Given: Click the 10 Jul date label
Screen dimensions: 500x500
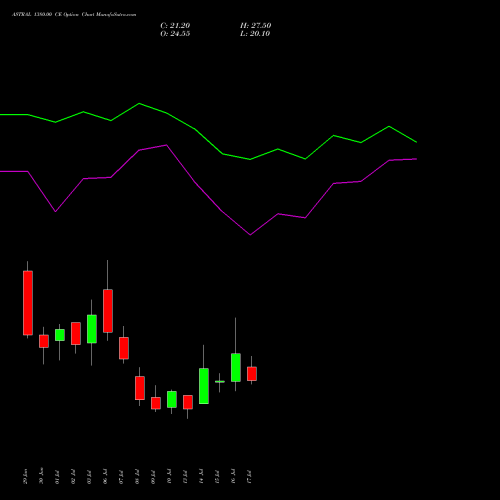Looking at the screenshot, I should point(169,476).
